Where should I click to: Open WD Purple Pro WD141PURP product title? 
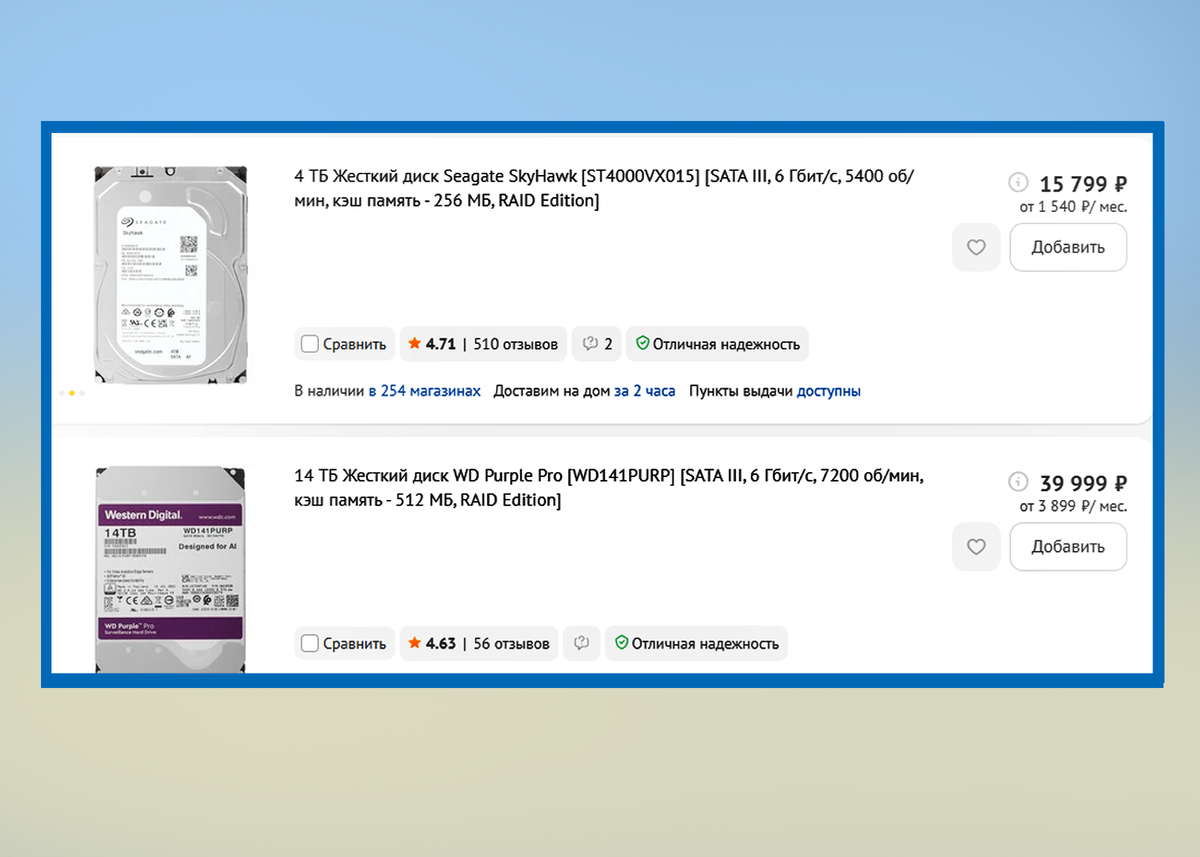[609, 488]
